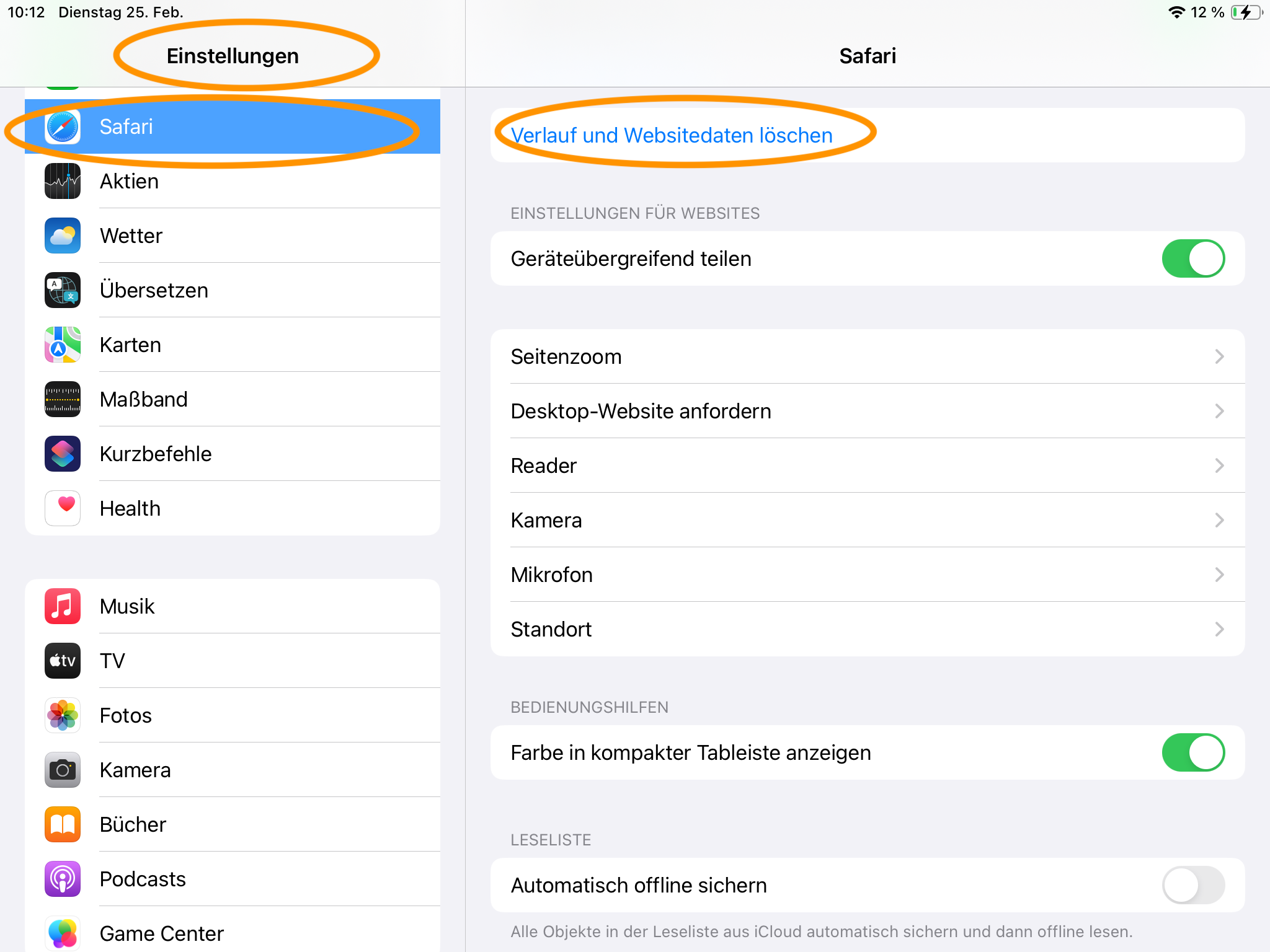This screenshot has width=1270, height=952.
Task: Tap the Standort label
Action: (x=551, y=629)
